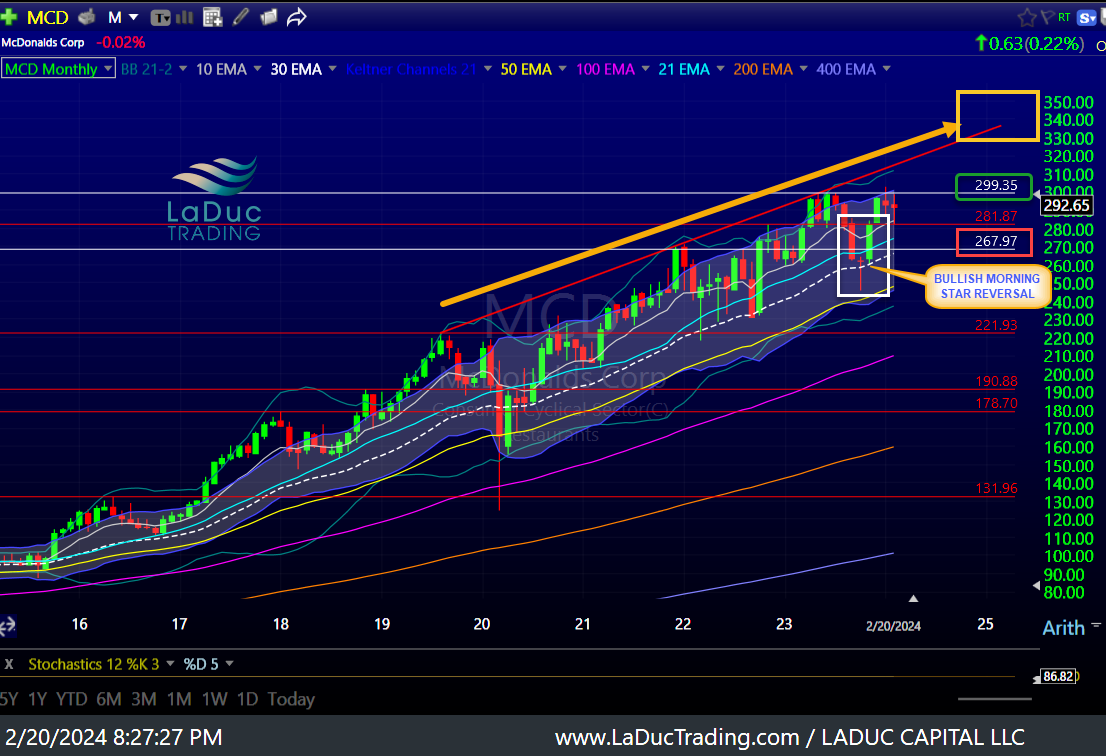Screen dimensions: 1106x756
Task: Click the 86.82 stochastic value label
Action: (x=1058, y=676)
